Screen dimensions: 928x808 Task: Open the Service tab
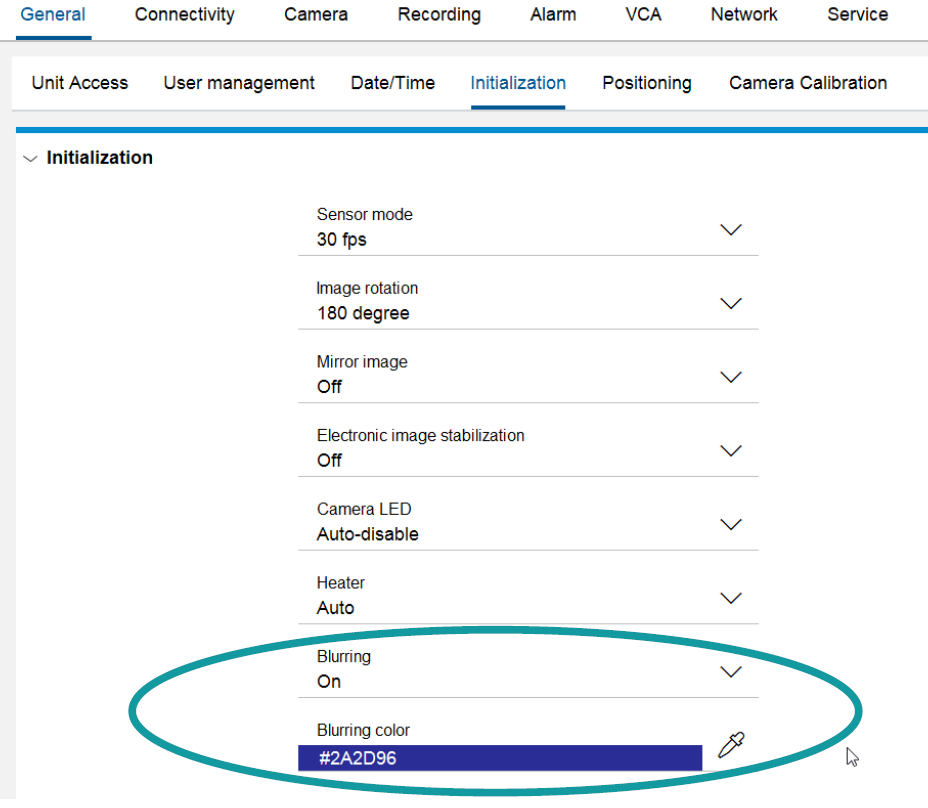857,15
